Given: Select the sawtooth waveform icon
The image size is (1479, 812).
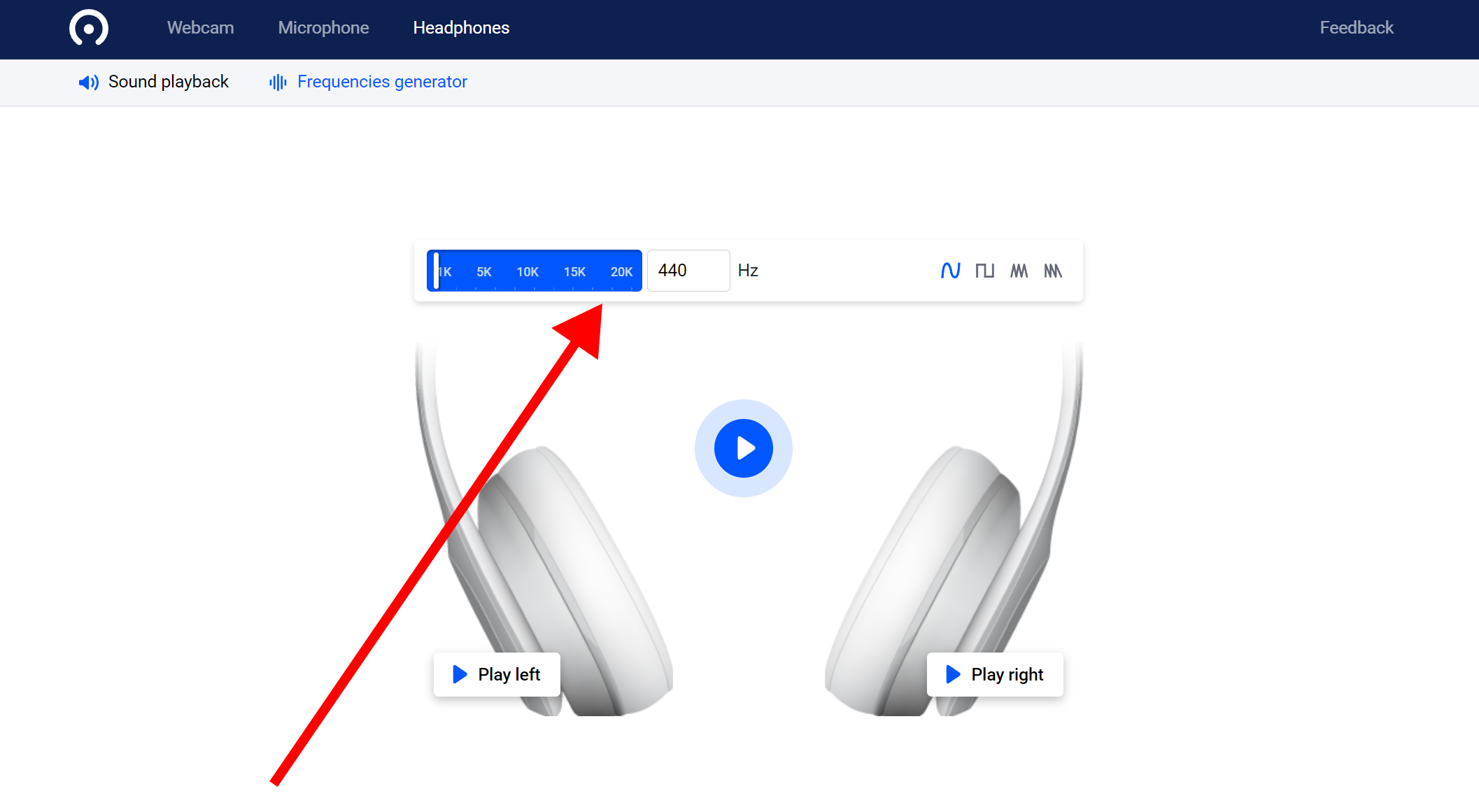Looking at the screenshot, I should (x=1019, y=271).
